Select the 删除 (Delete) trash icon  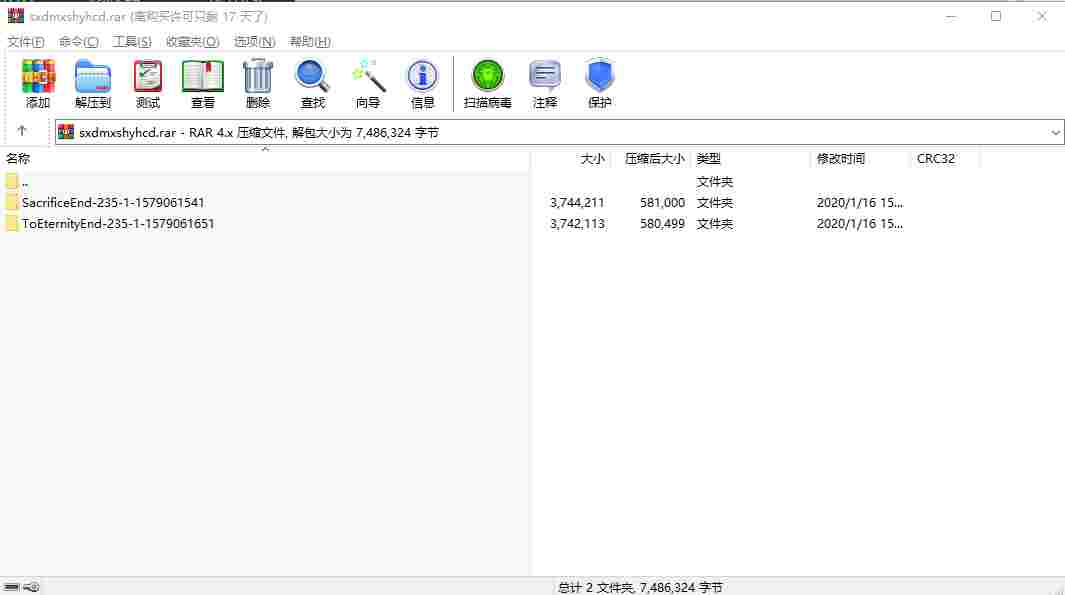click(257, 84)
